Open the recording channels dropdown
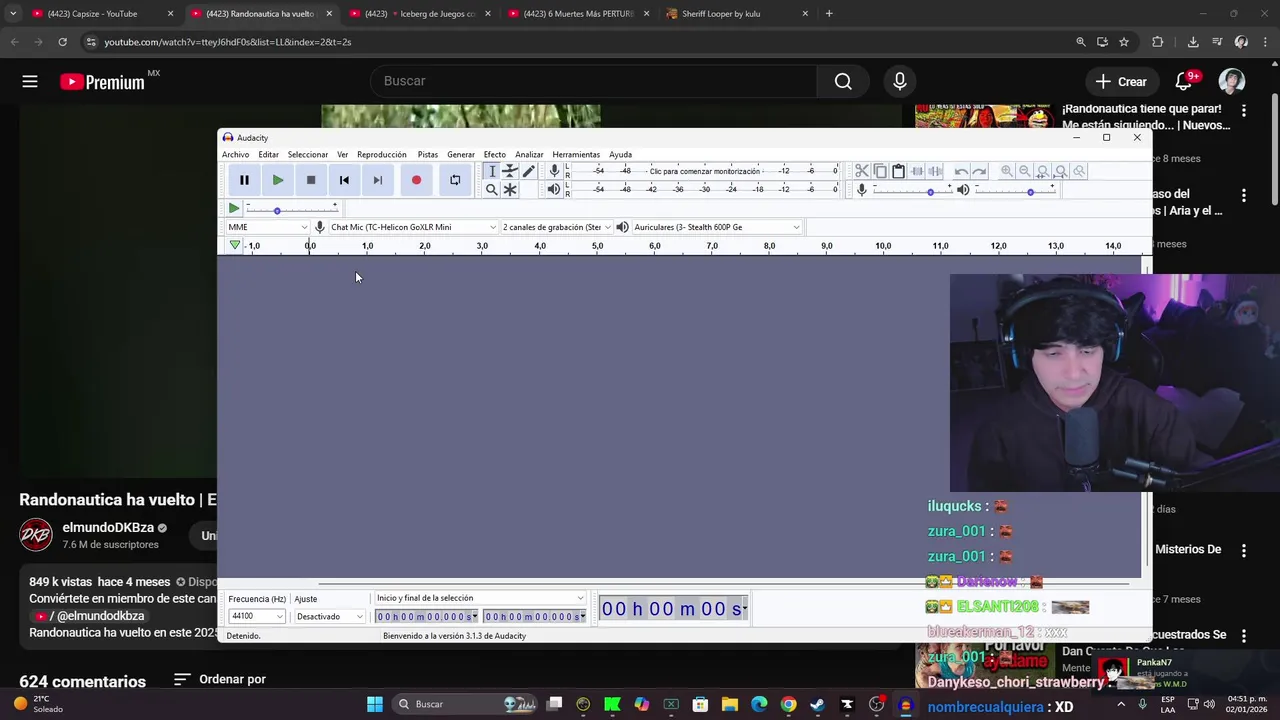The width and height of the screenshot is (1280, 720). (x=556, y=227)
